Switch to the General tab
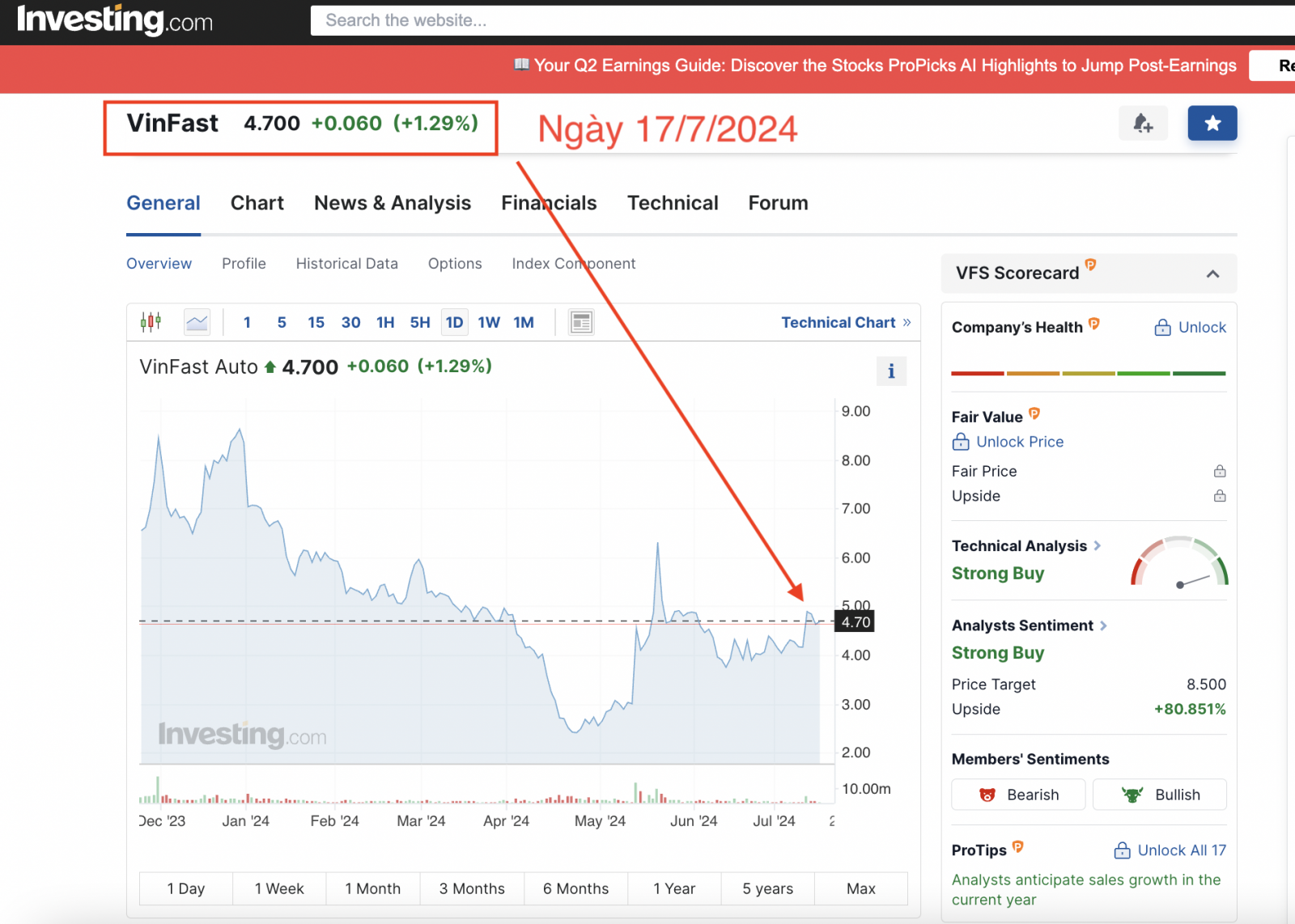The image size is (1295, 924). [163, 203]
